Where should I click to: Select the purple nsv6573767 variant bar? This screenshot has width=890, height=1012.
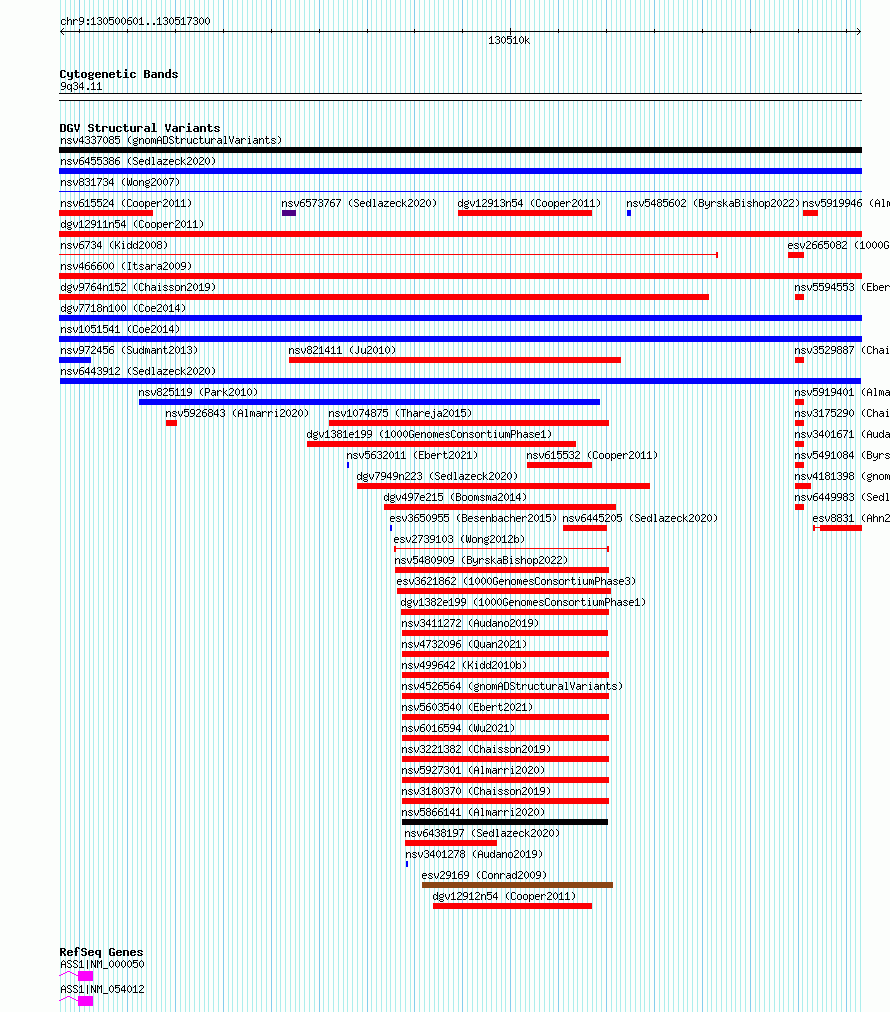coord(289,213)
